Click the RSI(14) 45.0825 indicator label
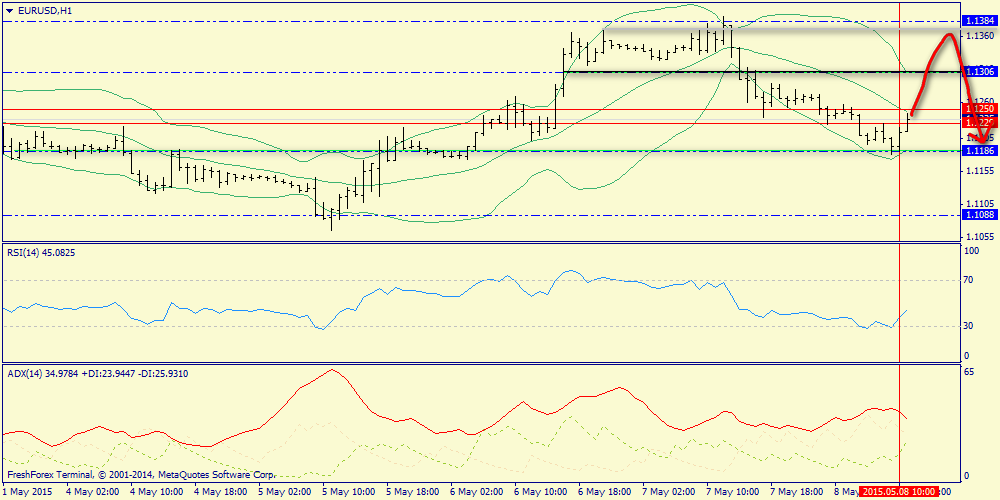1000x500 pixels. coord(40,253)
